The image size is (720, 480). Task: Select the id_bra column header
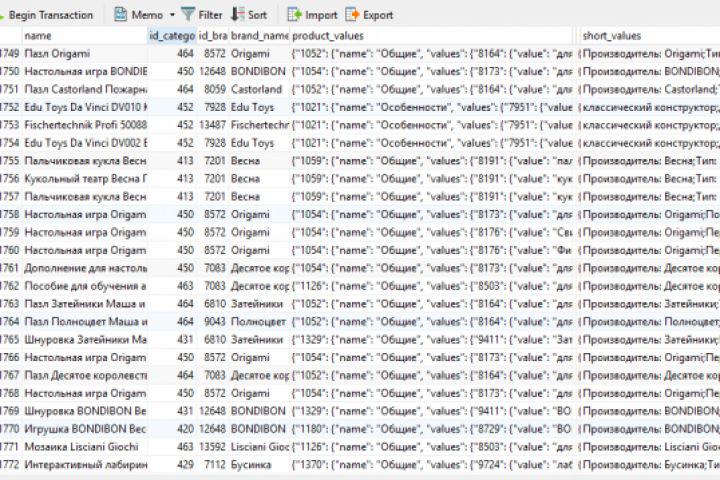213,35
